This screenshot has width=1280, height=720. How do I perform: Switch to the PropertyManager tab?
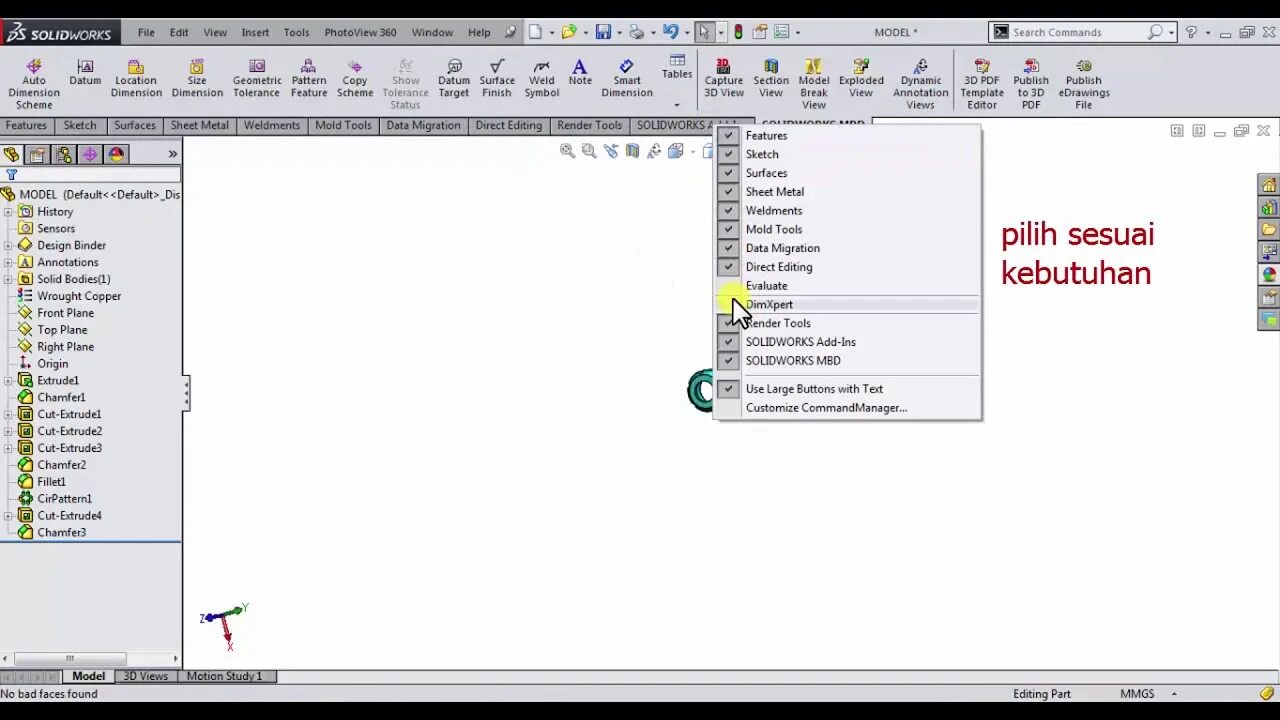37,154
